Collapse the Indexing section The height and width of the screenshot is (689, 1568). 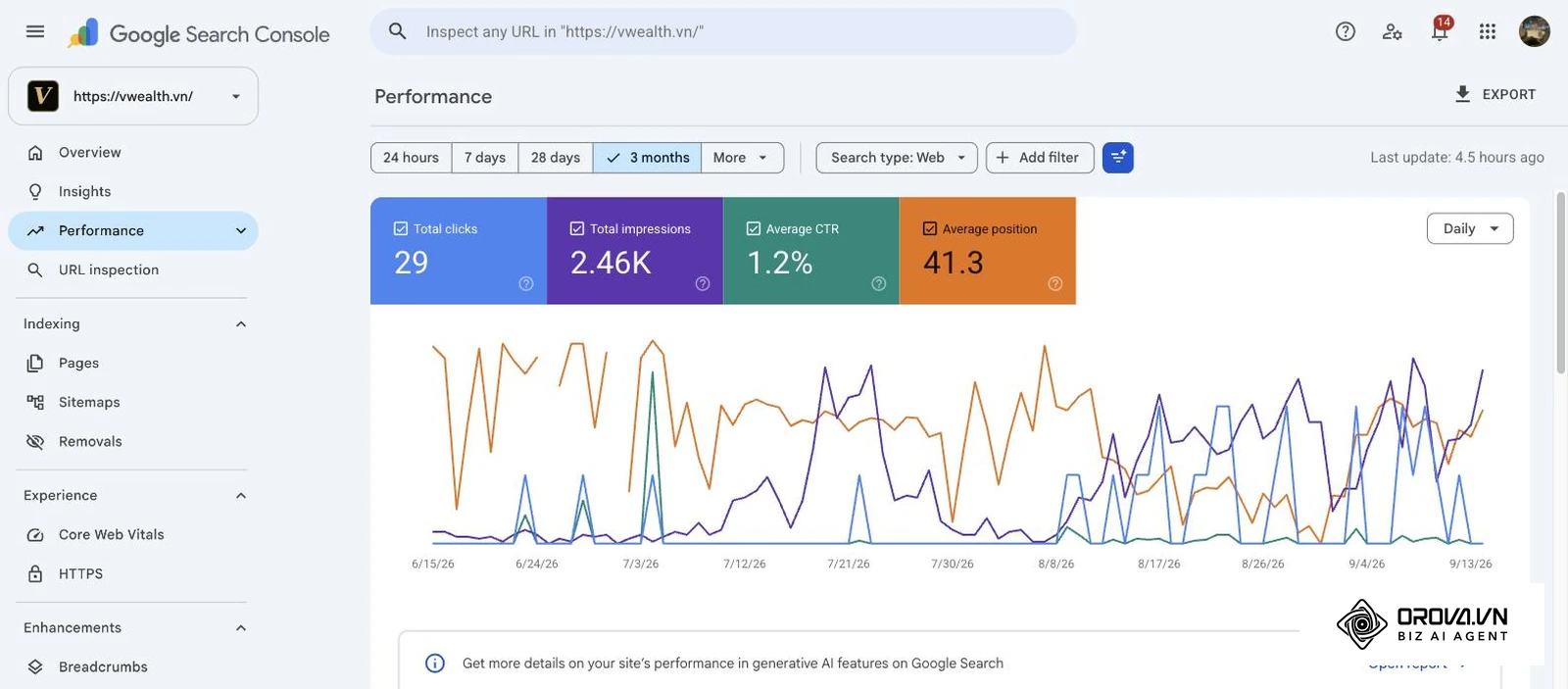tap(241, 324)
